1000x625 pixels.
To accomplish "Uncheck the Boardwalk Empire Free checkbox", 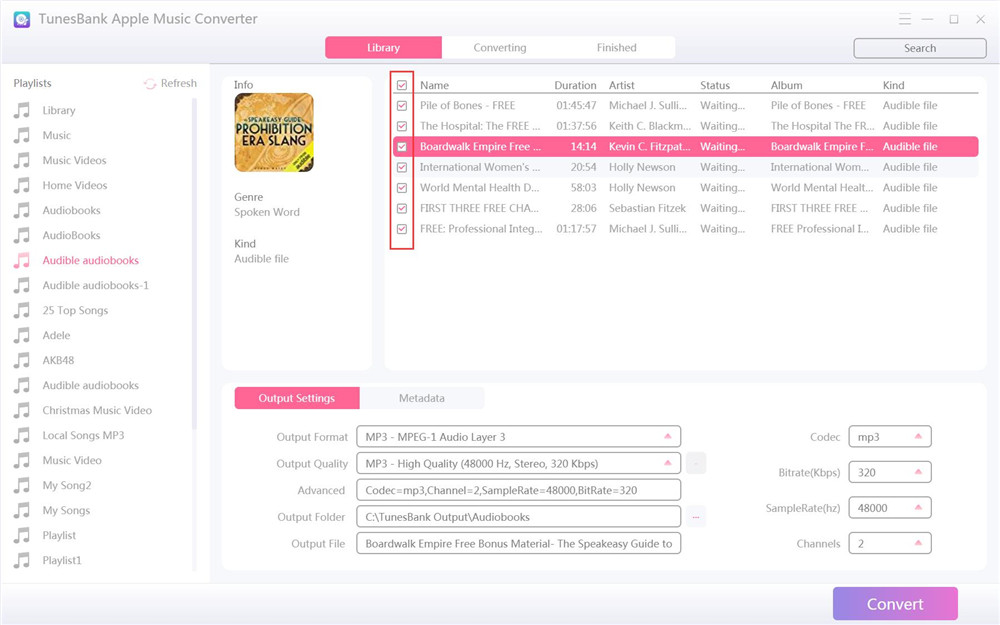I will click(x=402, y=147).
